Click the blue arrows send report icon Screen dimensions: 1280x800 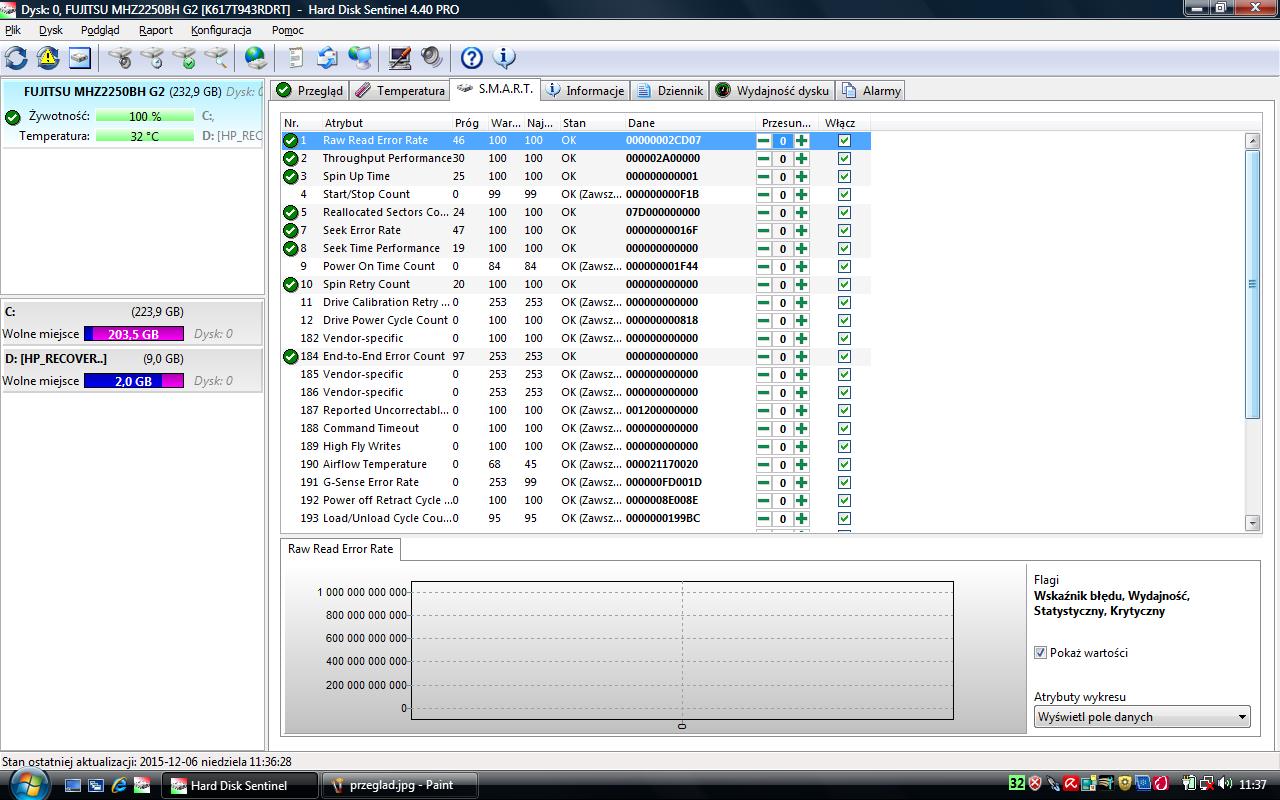[x=327, y=58]
